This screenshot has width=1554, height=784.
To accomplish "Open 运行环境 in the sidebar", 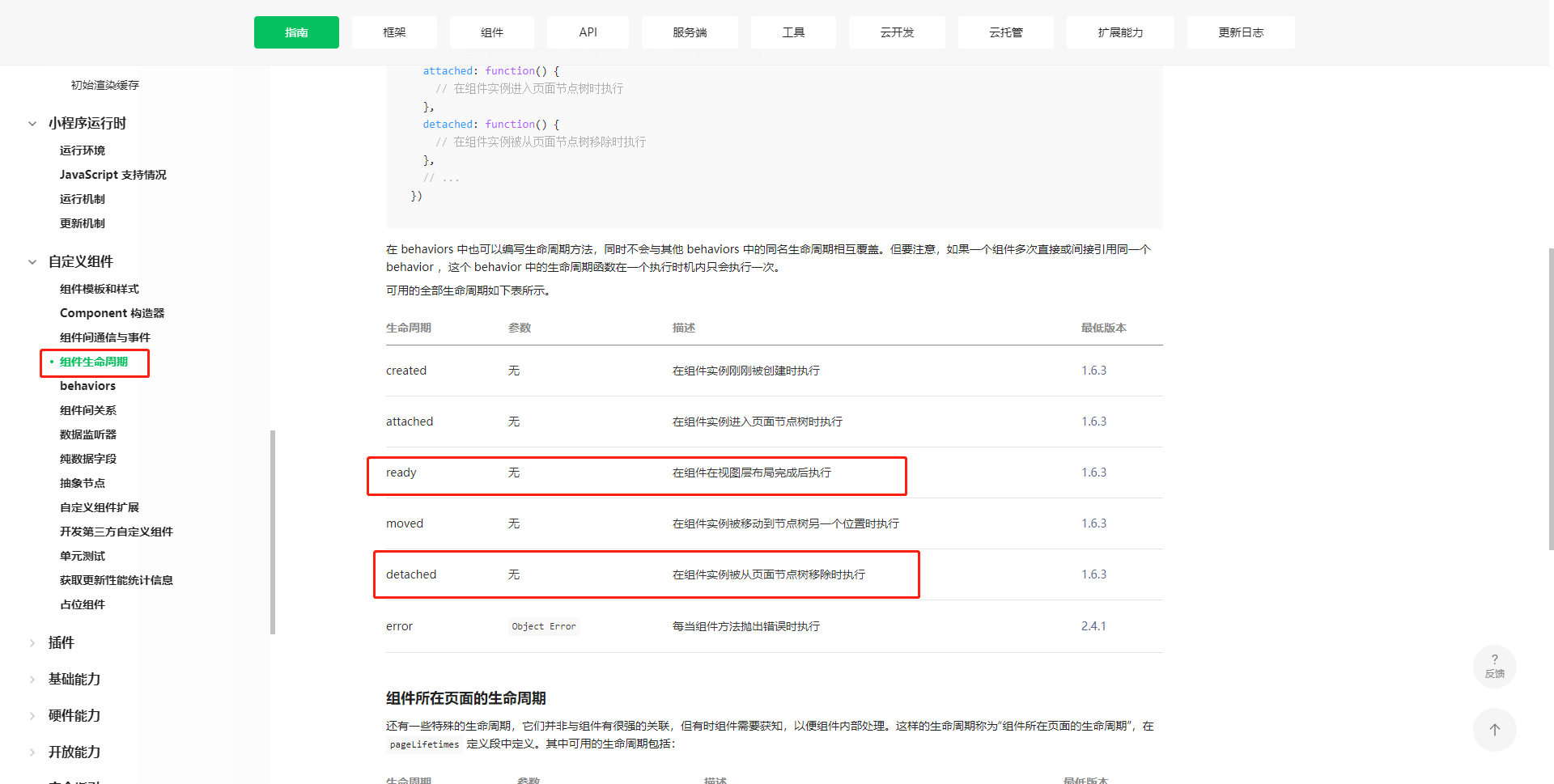I will (82, 150).
